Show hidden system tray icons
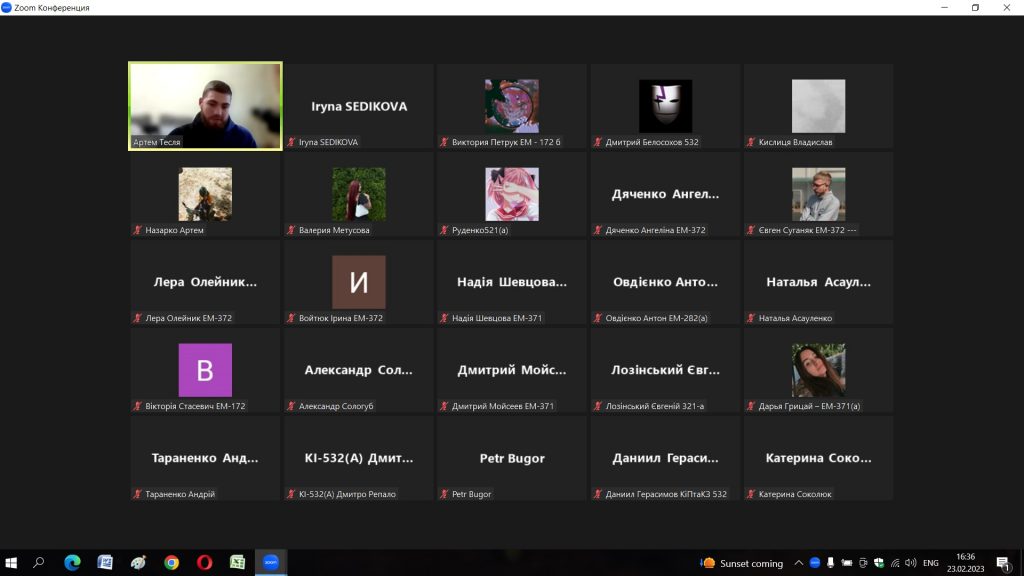 click(x=798, y=563)
